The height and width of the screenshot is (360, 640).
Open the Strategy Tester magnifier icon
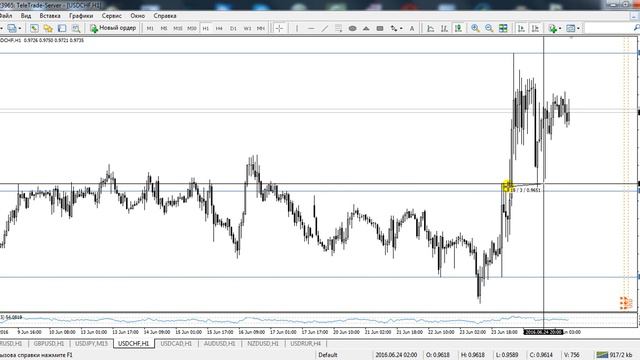[76, 28]
